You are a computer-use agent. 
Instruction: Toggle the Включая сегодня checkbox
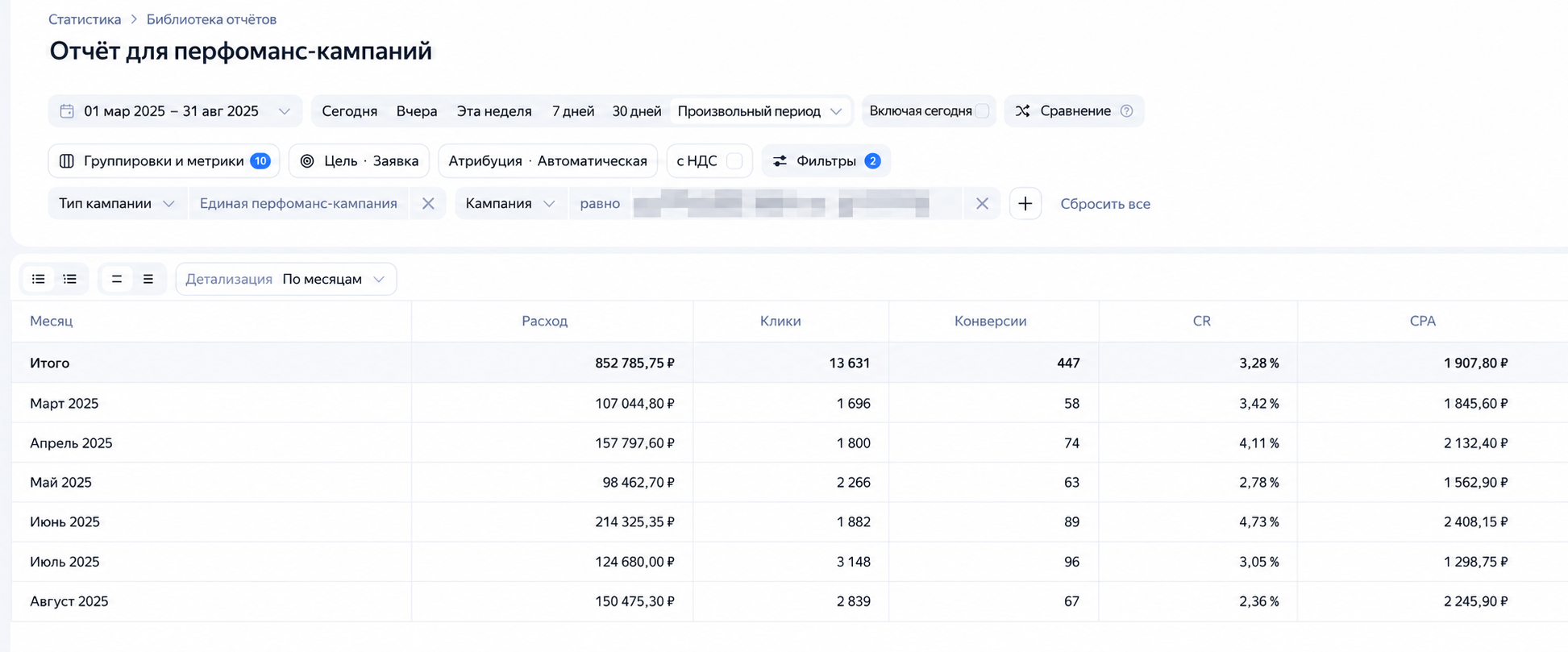(x=982, y=111)
